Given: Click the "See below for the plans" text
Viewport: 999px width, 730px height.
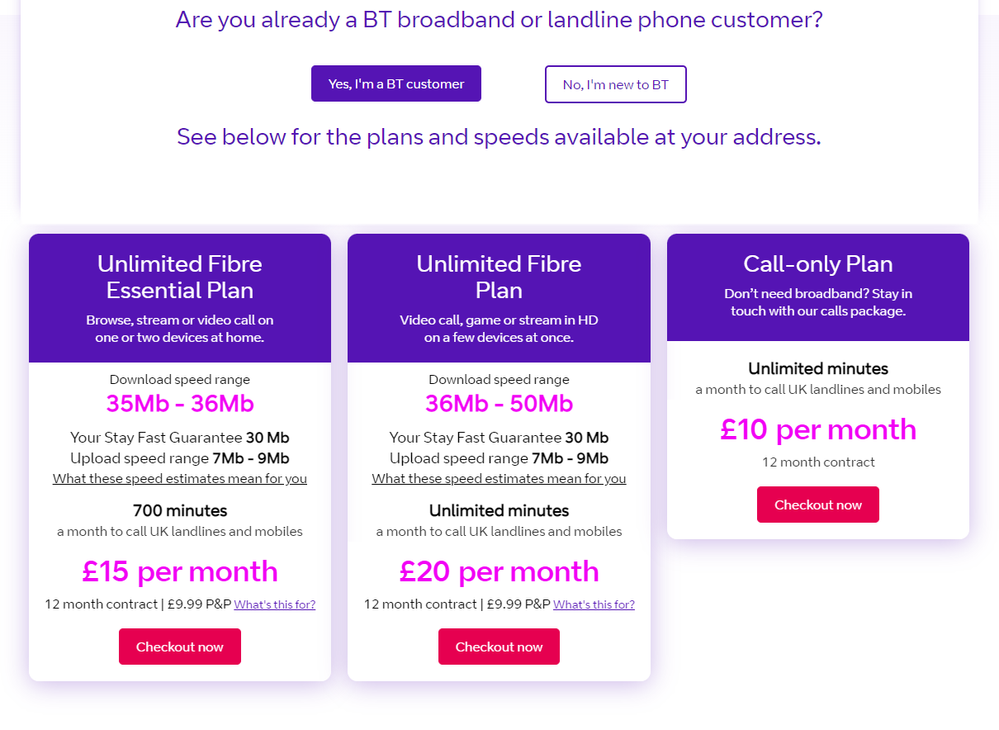Looking at the screenshot, I should click(x=499, y=137).
